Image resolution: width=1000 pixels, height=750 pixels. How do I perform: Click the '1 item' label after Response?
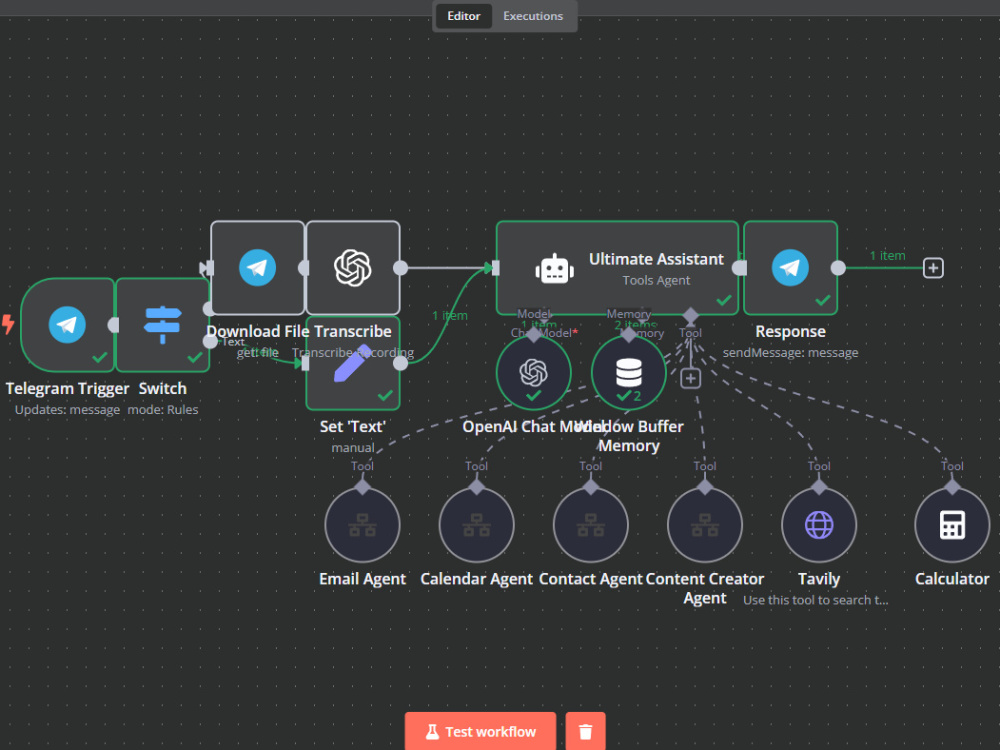[x=887, y=255]
